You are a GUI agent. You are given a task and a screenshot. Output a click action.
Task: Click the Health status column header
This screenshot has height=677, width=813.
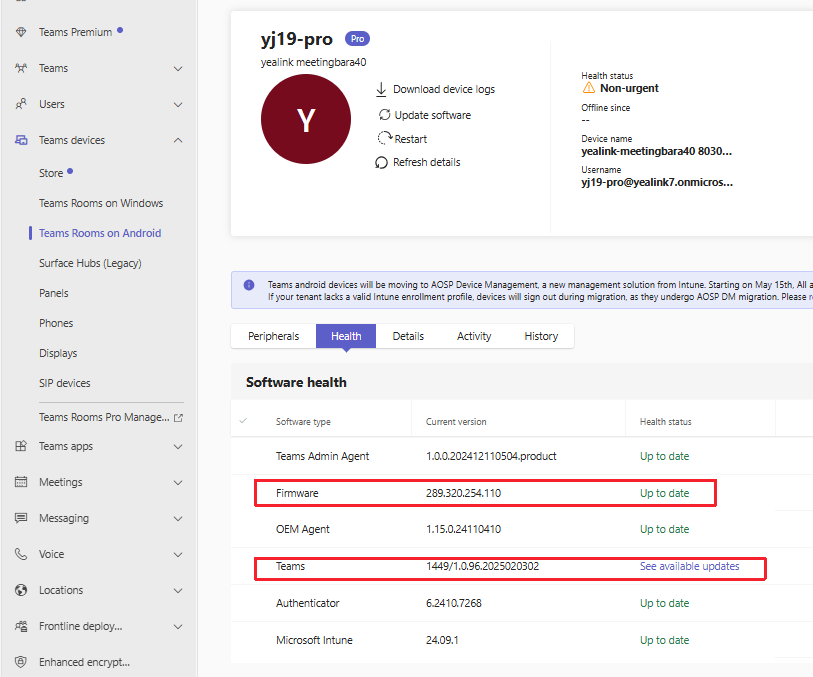tap(666, 422)
